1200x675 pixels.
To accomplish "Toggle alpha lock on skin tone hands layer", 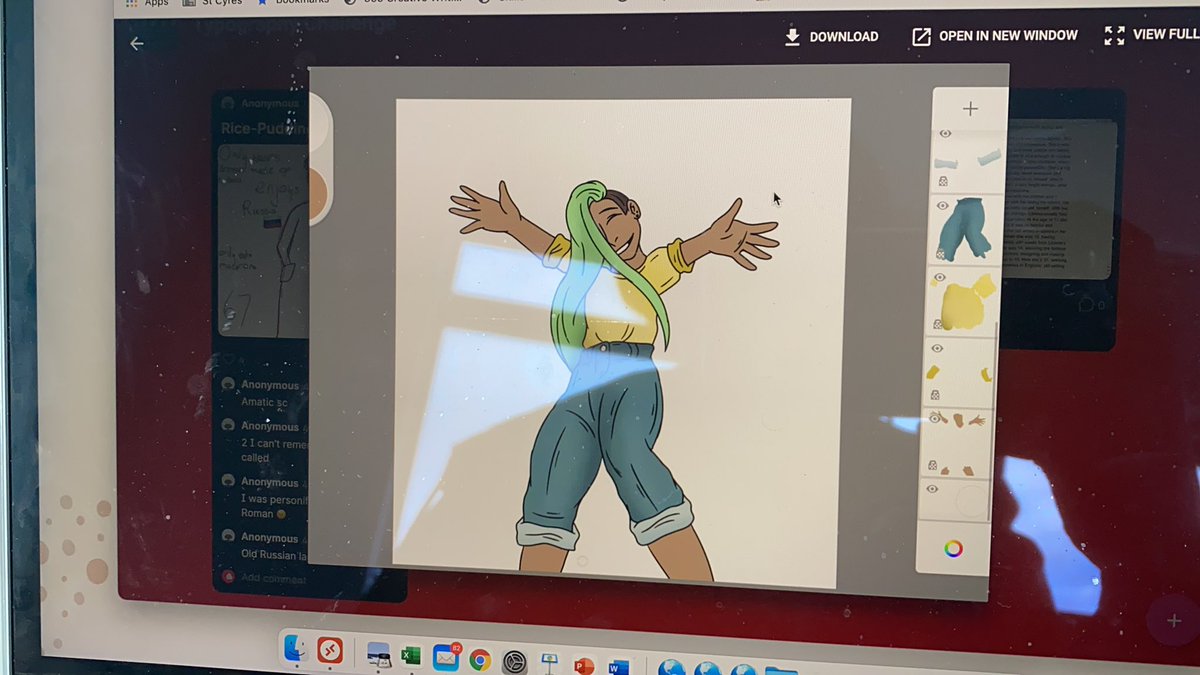I will pyautogui.click(x=933, y=466).
